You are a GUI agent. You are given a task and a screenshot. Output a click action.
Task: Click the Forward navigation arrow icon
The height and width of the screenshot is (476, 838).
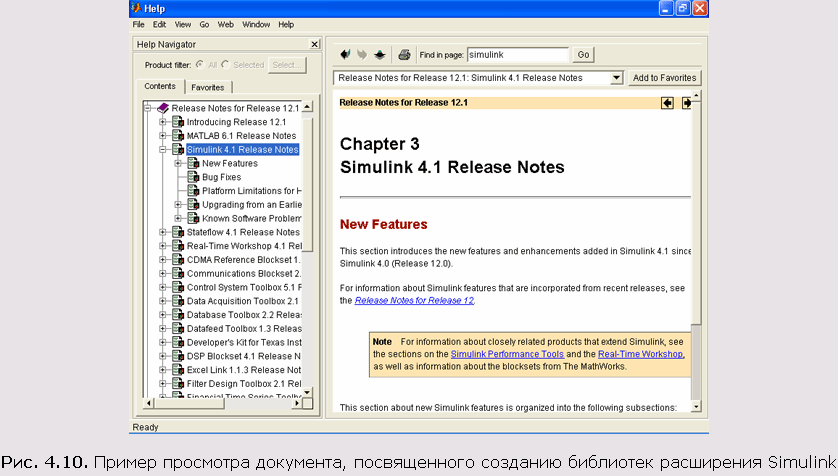(x=362, y=54)
